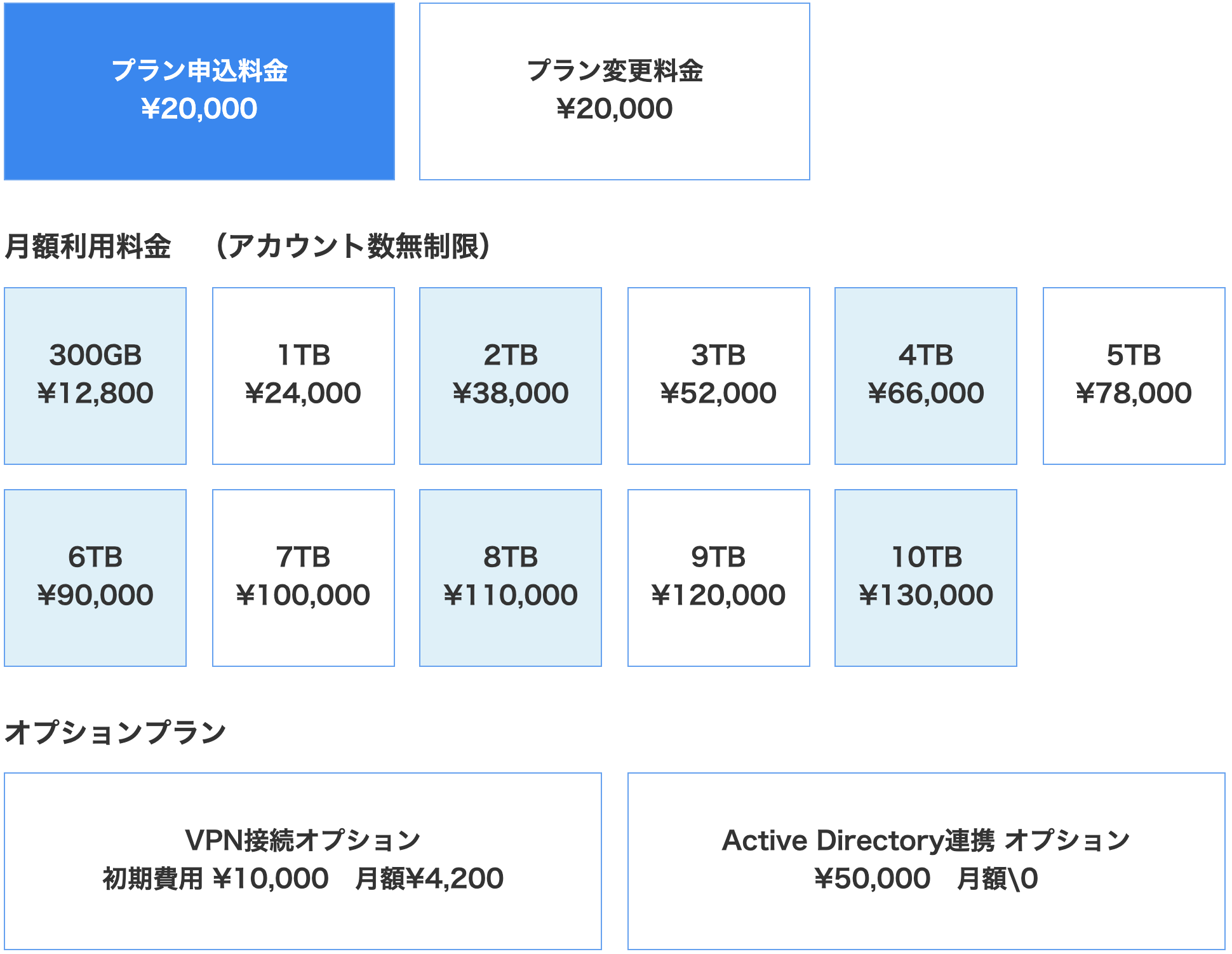Pick the 6TB ¥90,000 plan
Image resolution: width=1232 pixels, height=954 pixels.
coord(95,577)
